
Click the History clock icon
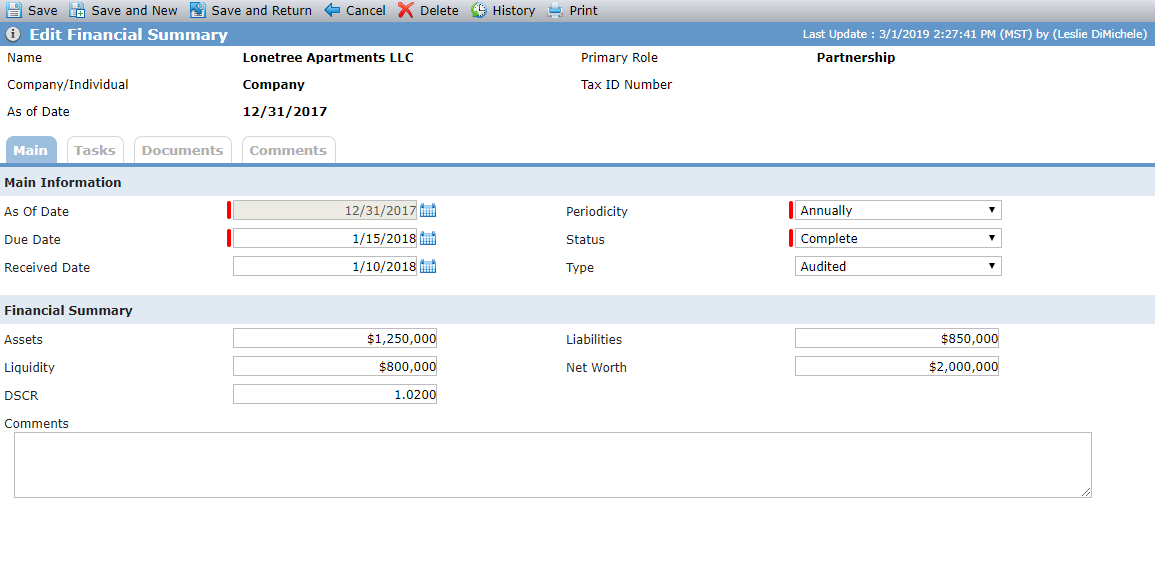pyautogui.click(x=479, y=10)
